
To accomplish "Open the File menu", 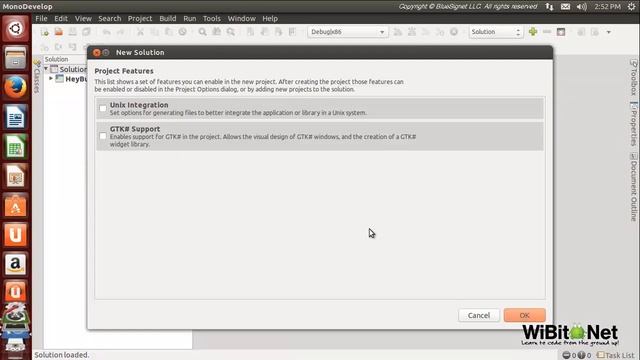I will click(41, 18).
